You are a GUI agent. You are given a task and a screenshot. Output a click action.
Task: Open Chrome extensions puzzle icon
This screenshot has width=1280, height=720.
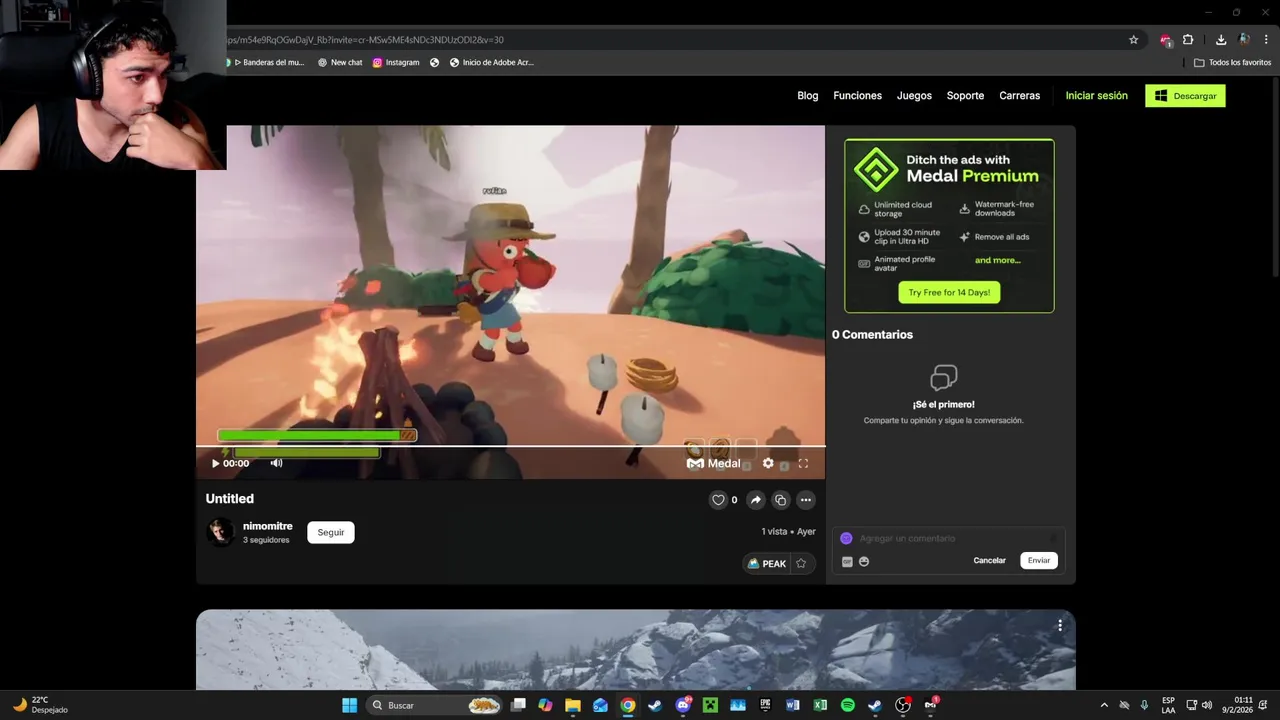(x=1188, y=40)
